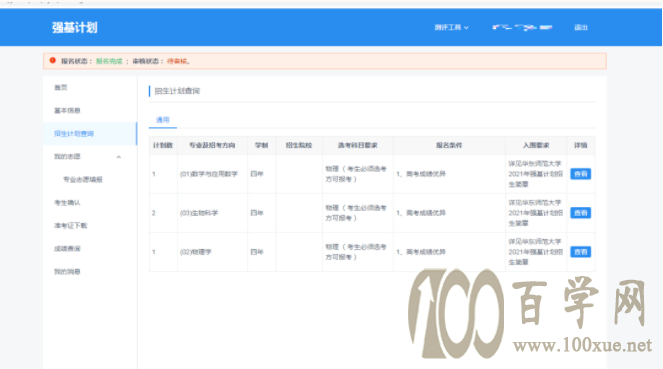Click 入围要求 column header
Image resolution: width=663 pixels, height=369 pixels.
536,145
